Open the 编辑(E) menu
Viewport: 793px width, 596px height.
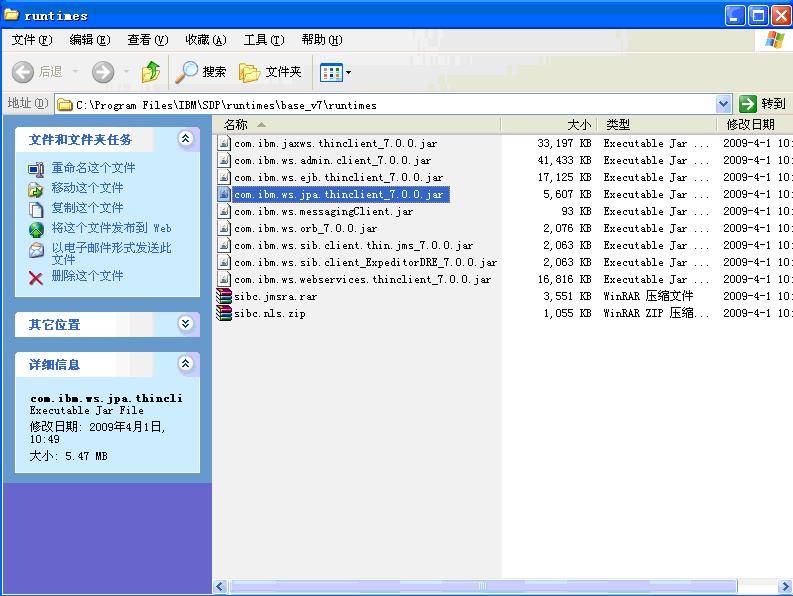[90, 39]
